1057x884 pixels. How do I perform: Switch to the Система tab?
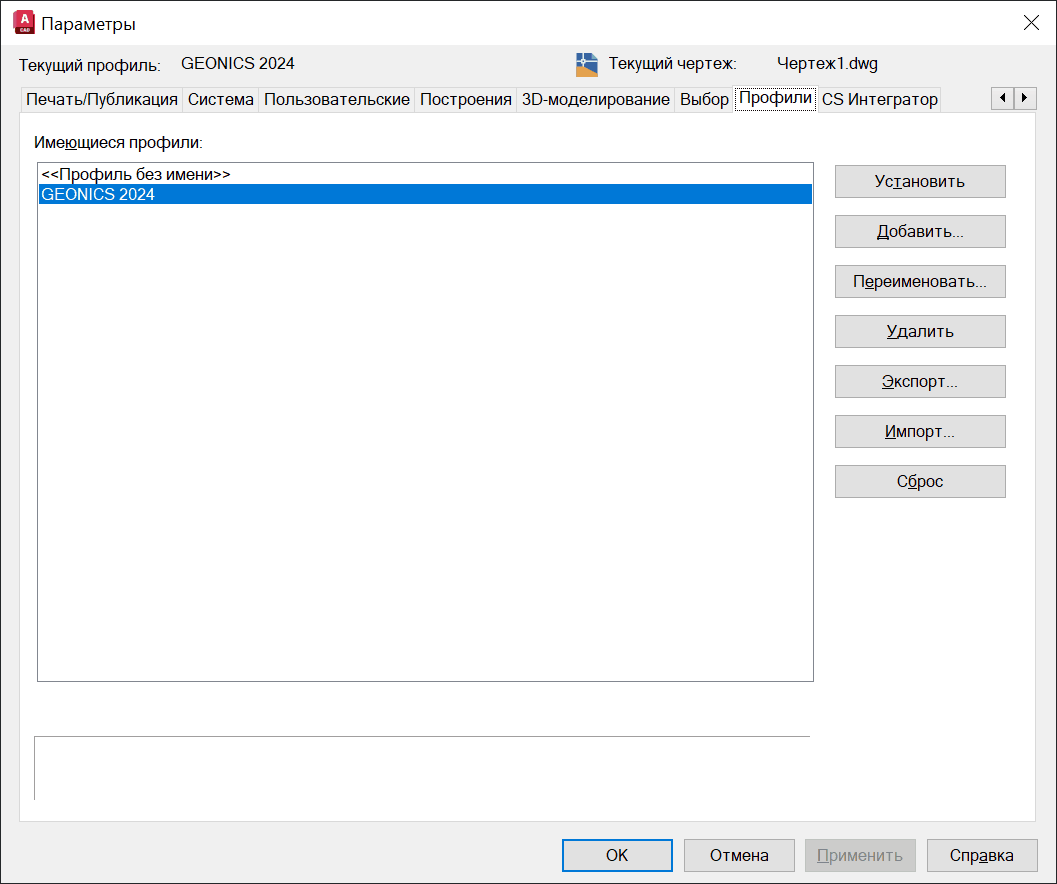coord(221,100)
